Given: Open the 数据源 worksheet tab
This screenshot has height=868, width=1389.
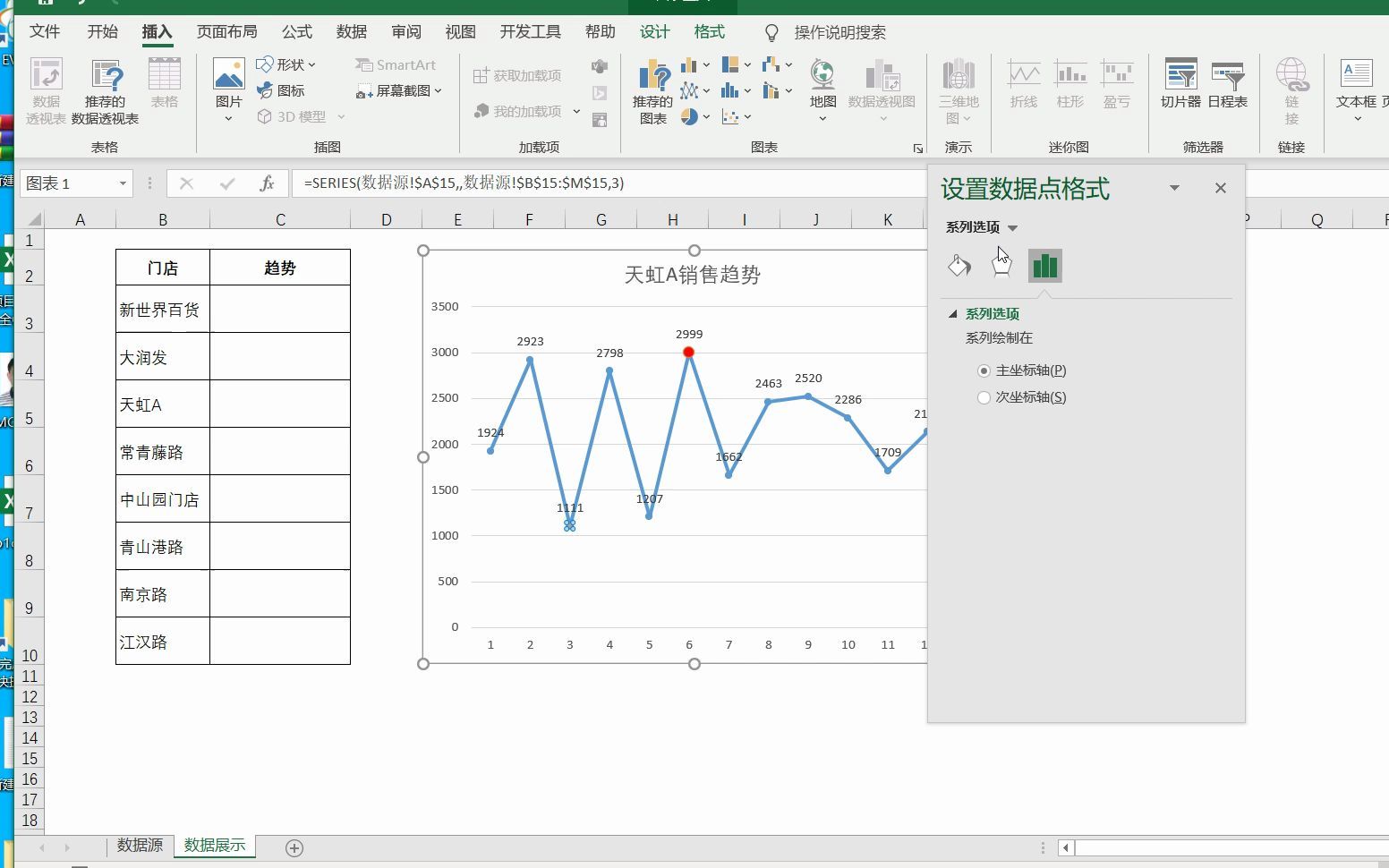Looking at the screenshot, I should 140,844.
